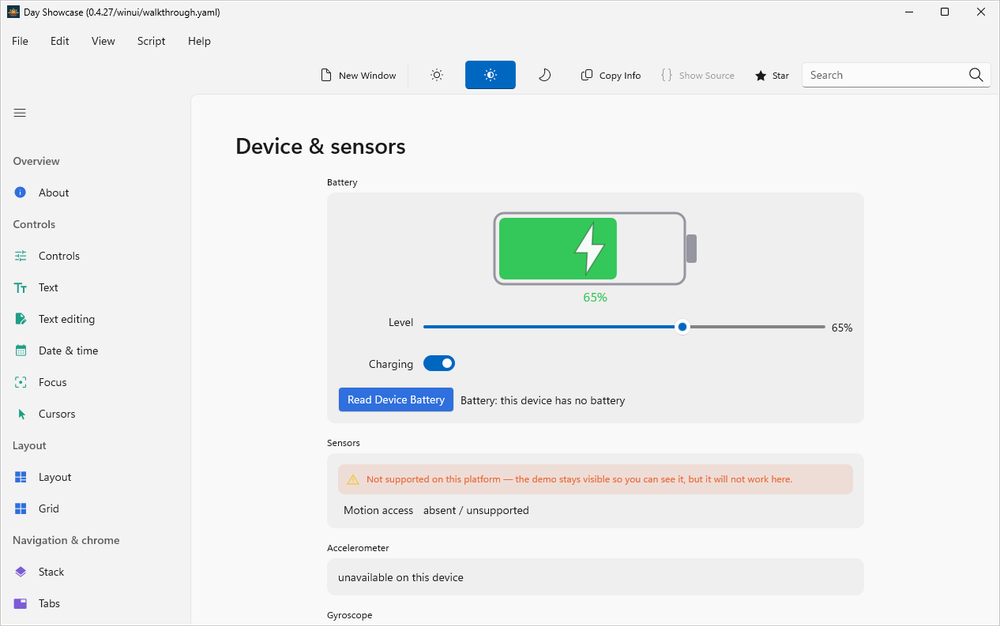
Task: Click the search magnifier icon
Action: tap(975, 75)
